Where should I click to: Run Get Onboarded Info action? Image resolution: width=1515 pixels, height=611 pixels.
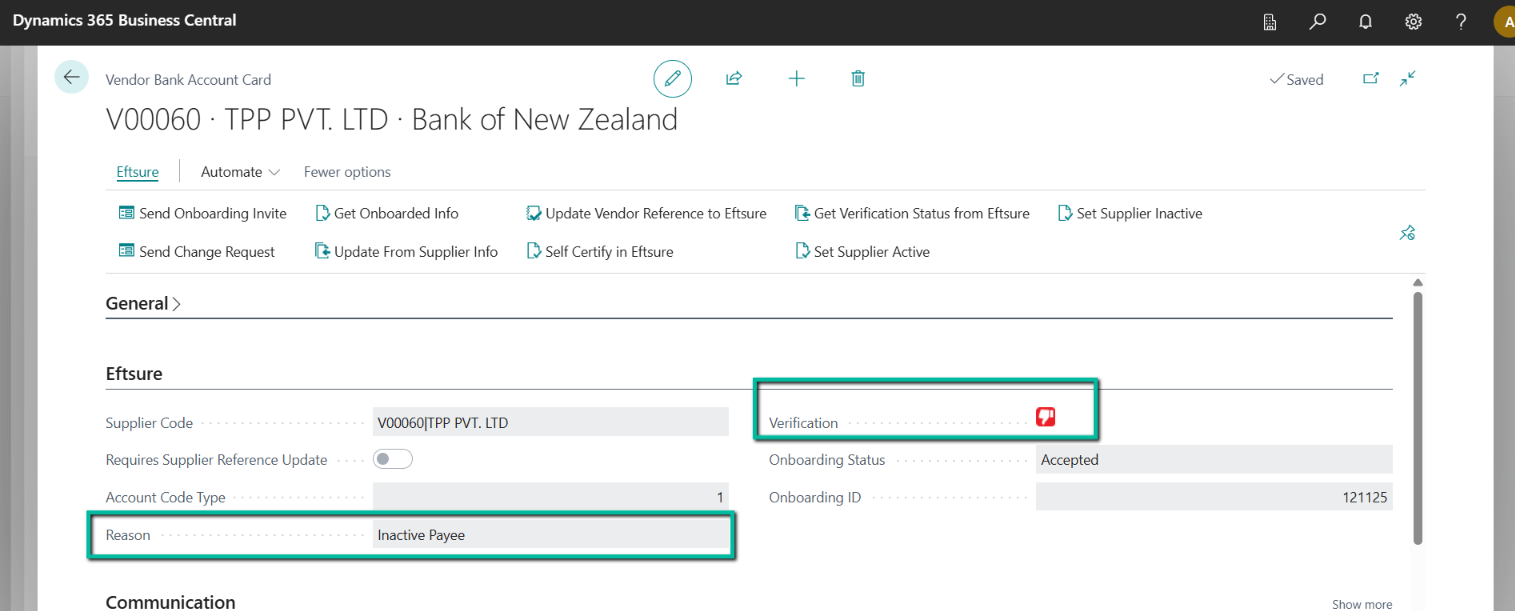pos(387,213)
